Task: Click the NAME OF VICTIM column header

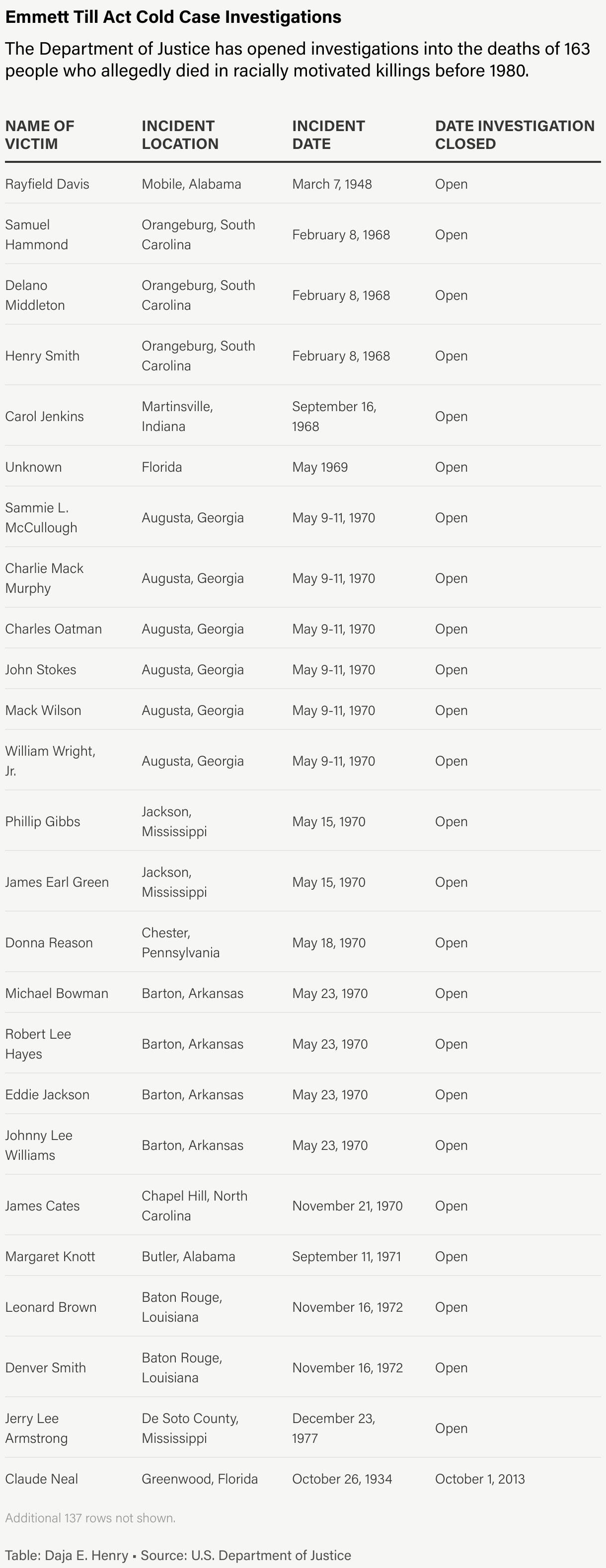Action: [x=40, y=135]
